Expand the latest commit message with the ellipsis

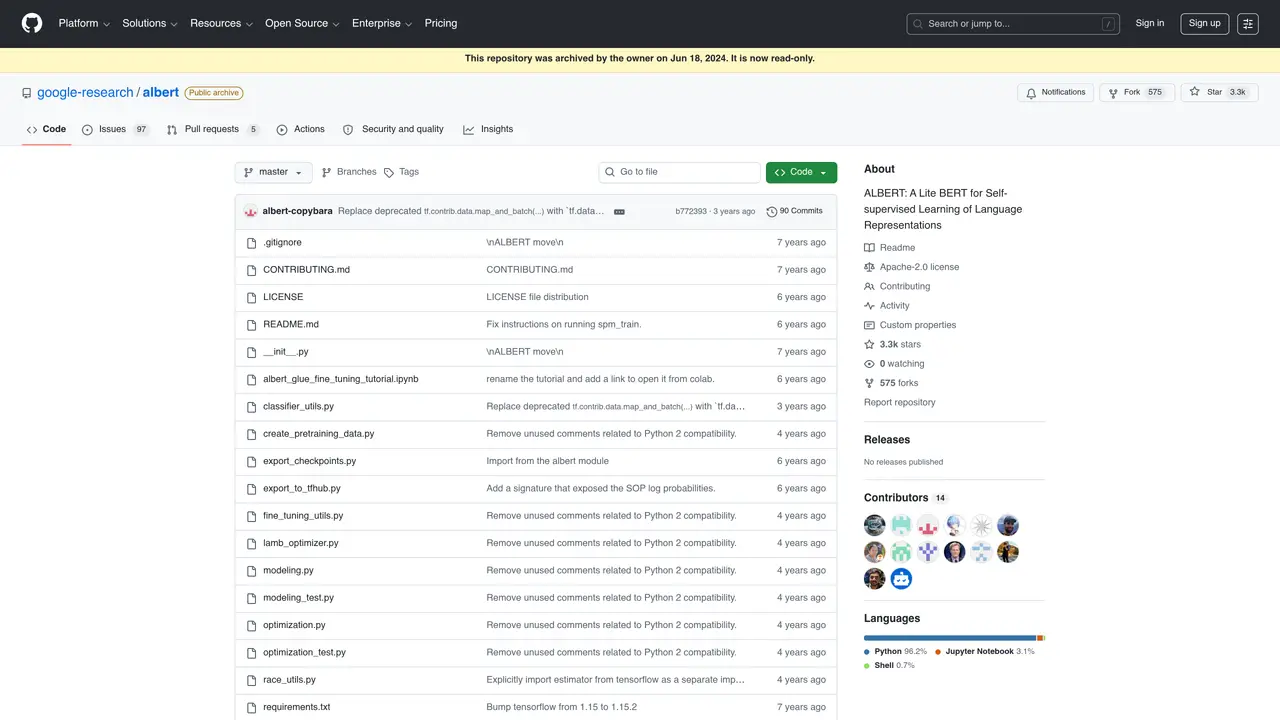619,212
